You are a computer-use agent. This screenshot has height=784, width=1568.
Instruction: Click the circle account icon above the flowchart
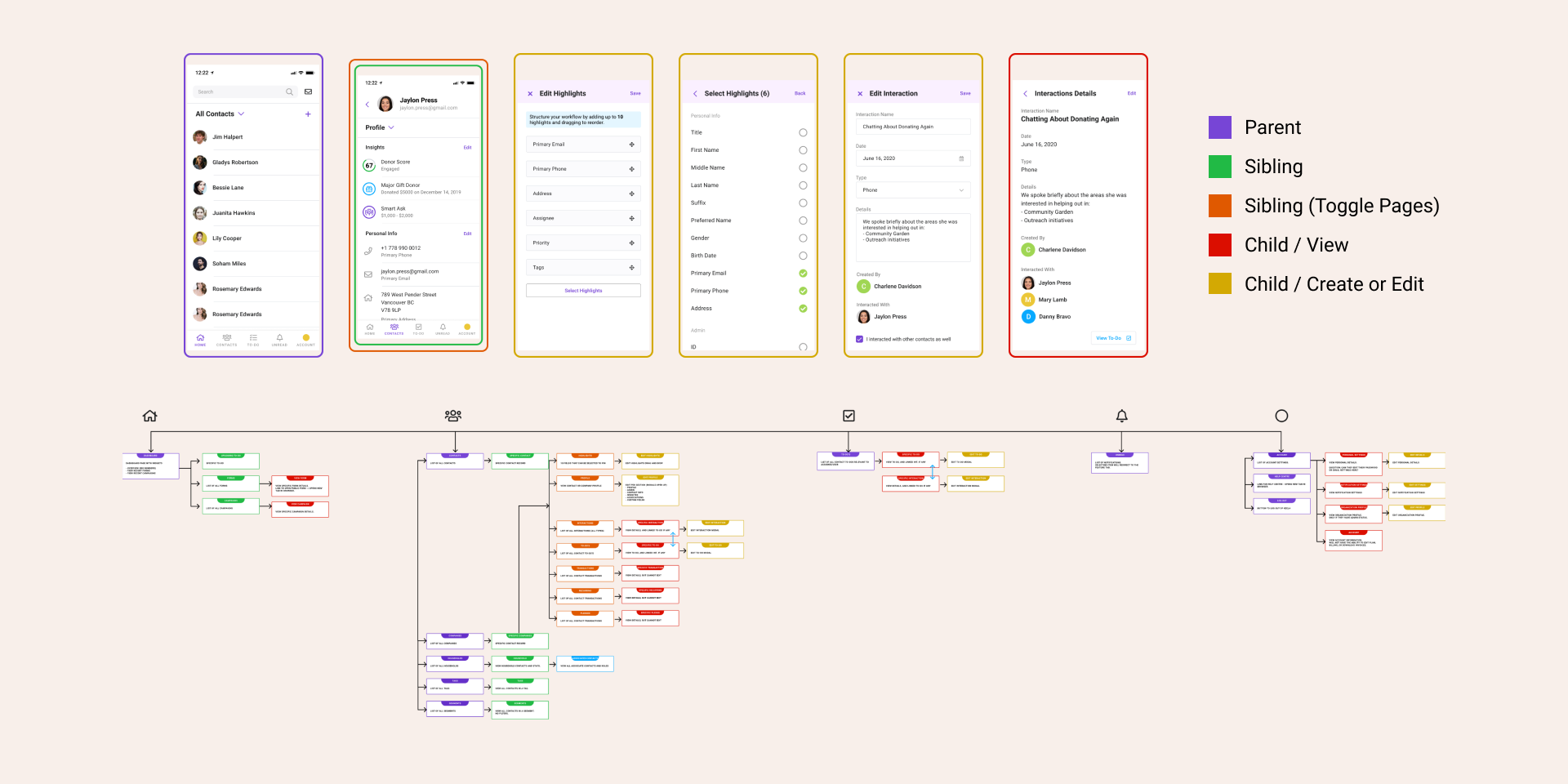[x=1281, y=416]
